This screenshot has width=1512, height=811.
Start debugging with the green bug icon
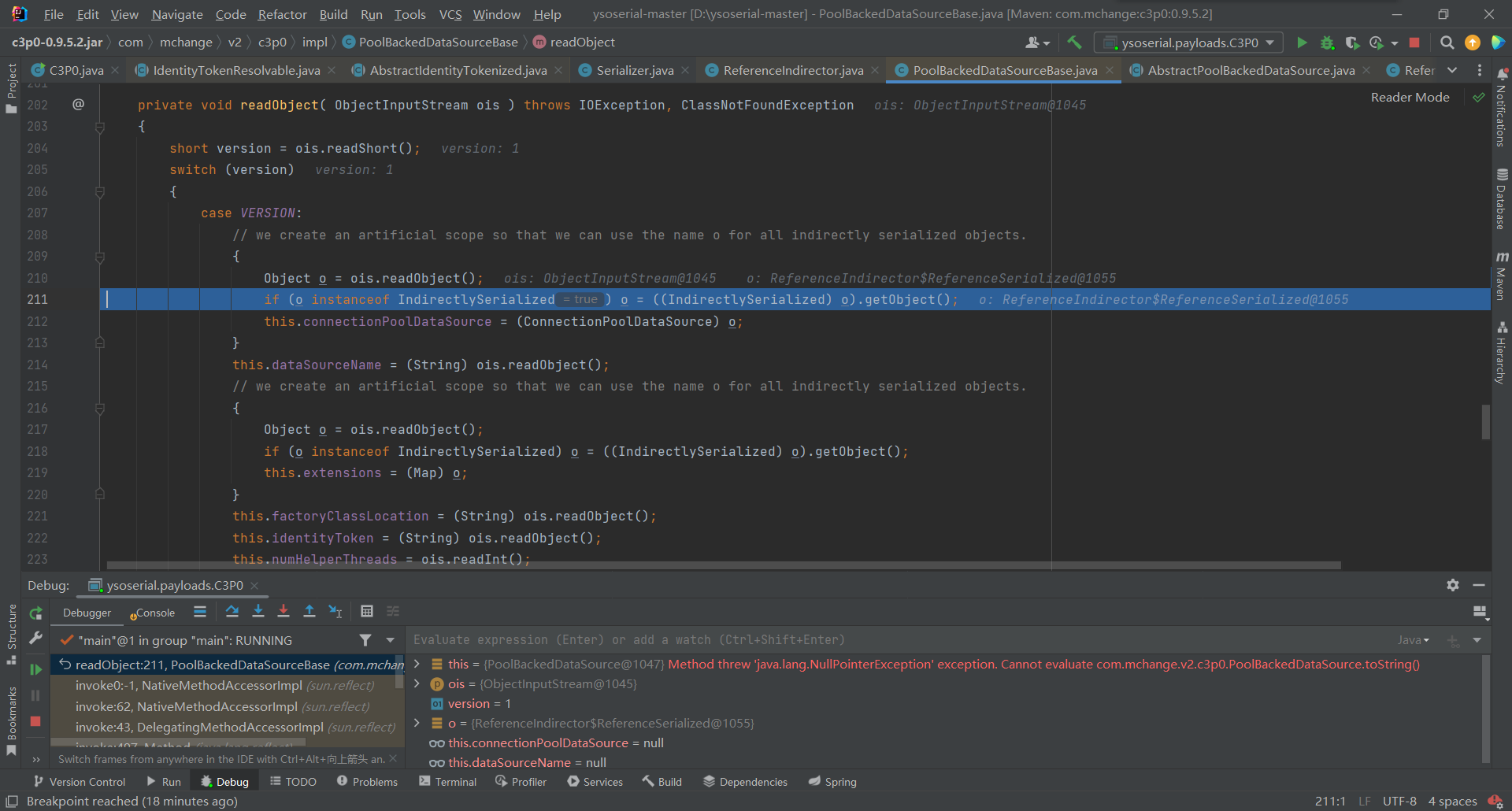click(x=1327, y=43)
